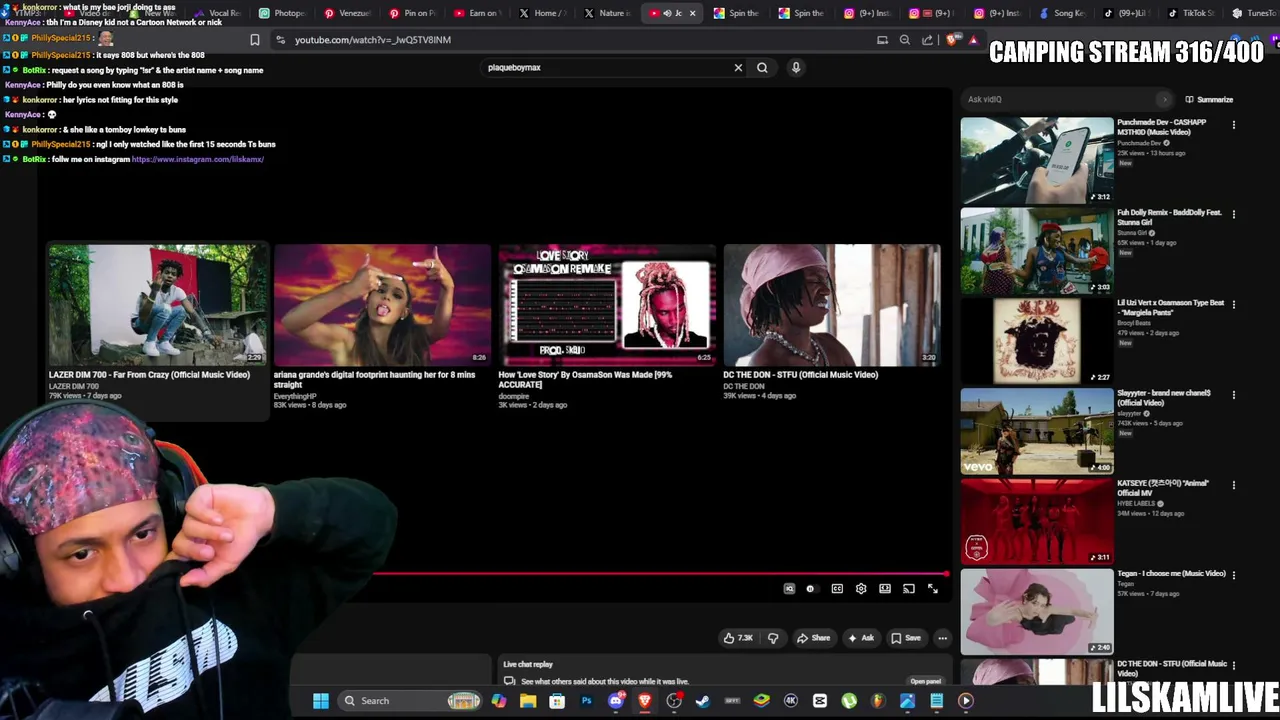Switch to the Song Key browser tab
The image size is (1280, 720).
click(1063, 13)
